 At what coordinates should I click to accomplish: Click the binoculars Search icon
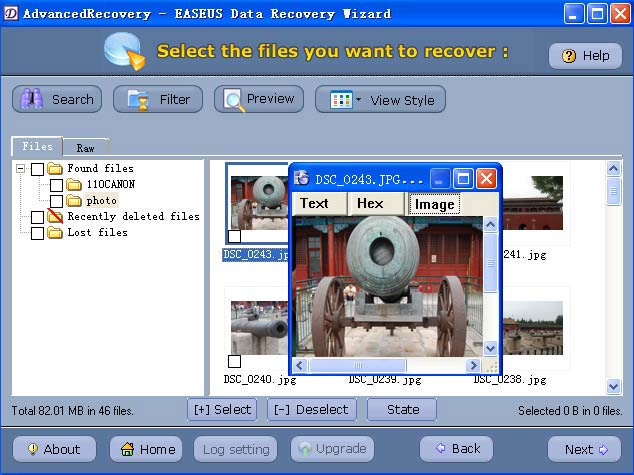(x=33, y=99)
